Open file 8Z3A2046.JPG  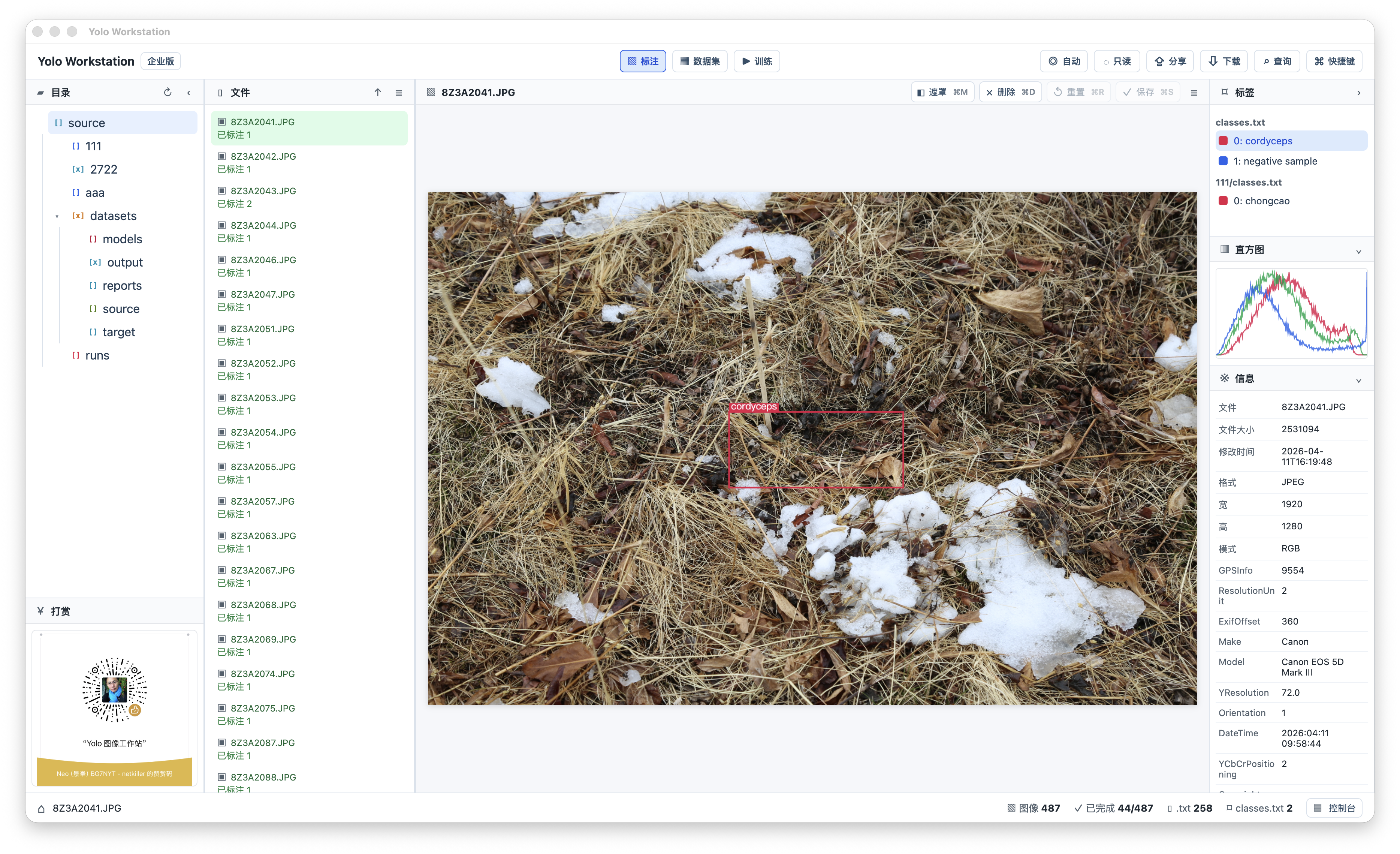coord(310,266)
